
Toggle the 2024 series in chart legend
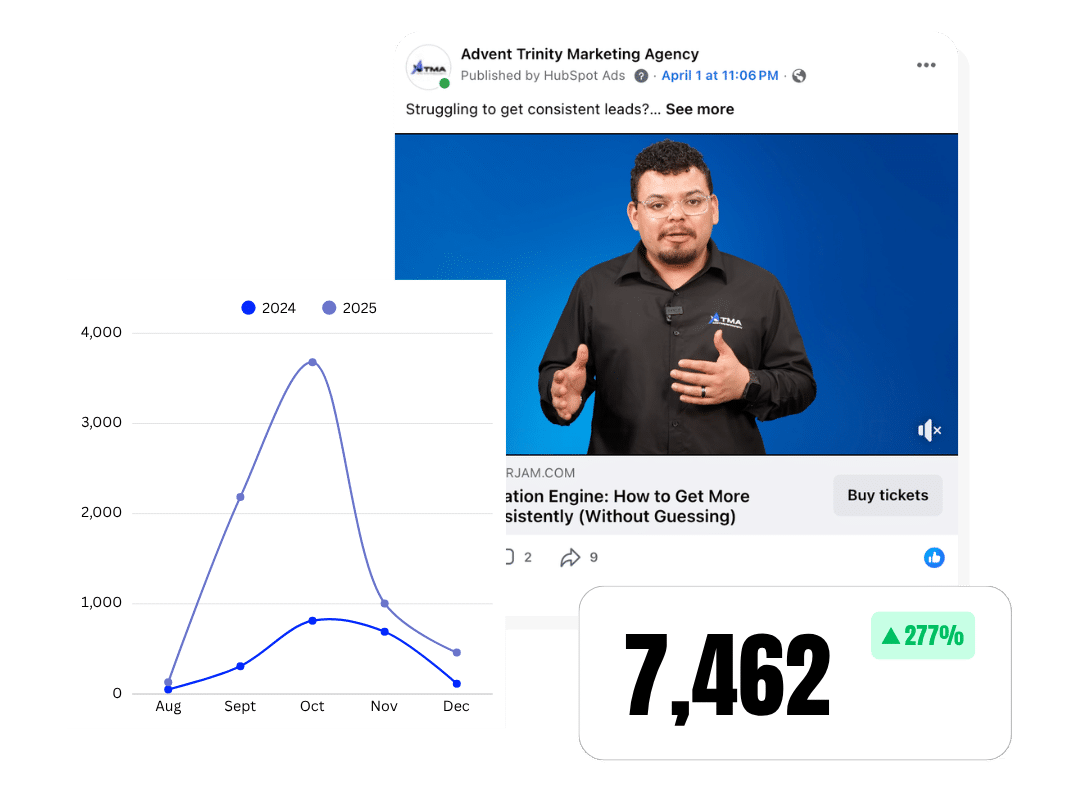(x=268, y=308)
